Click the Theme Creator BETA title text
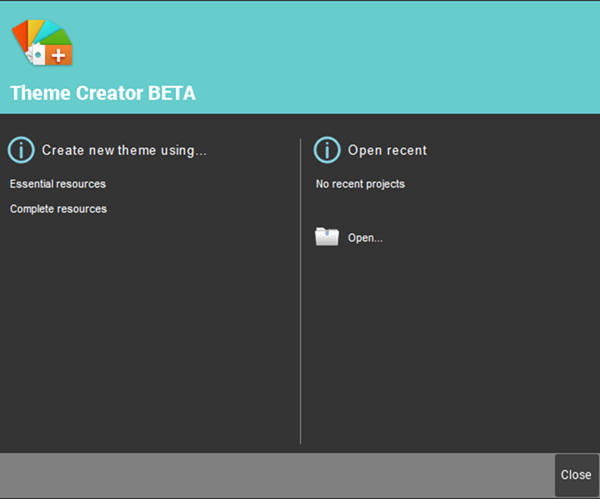Image resolution: width=600 pixels, height=499 pixels. point(103,94)
